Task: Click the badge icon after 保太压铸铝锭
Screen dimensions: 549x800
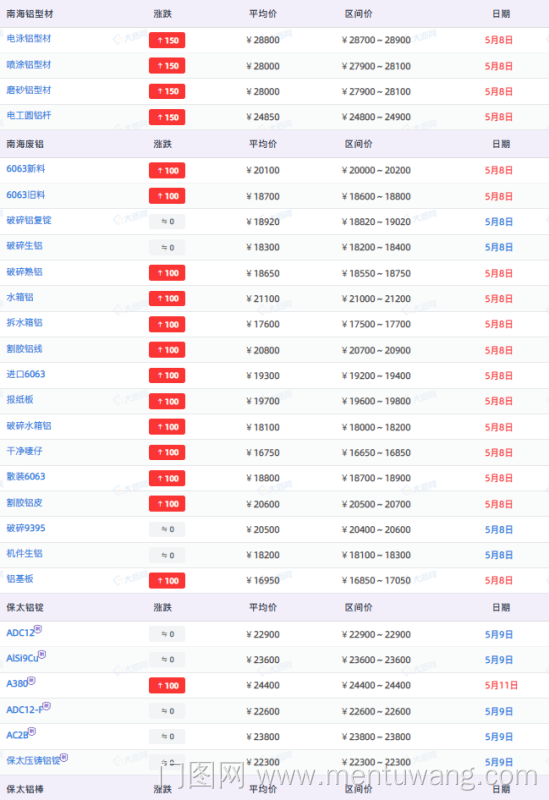Action: (x=64, y=757)
